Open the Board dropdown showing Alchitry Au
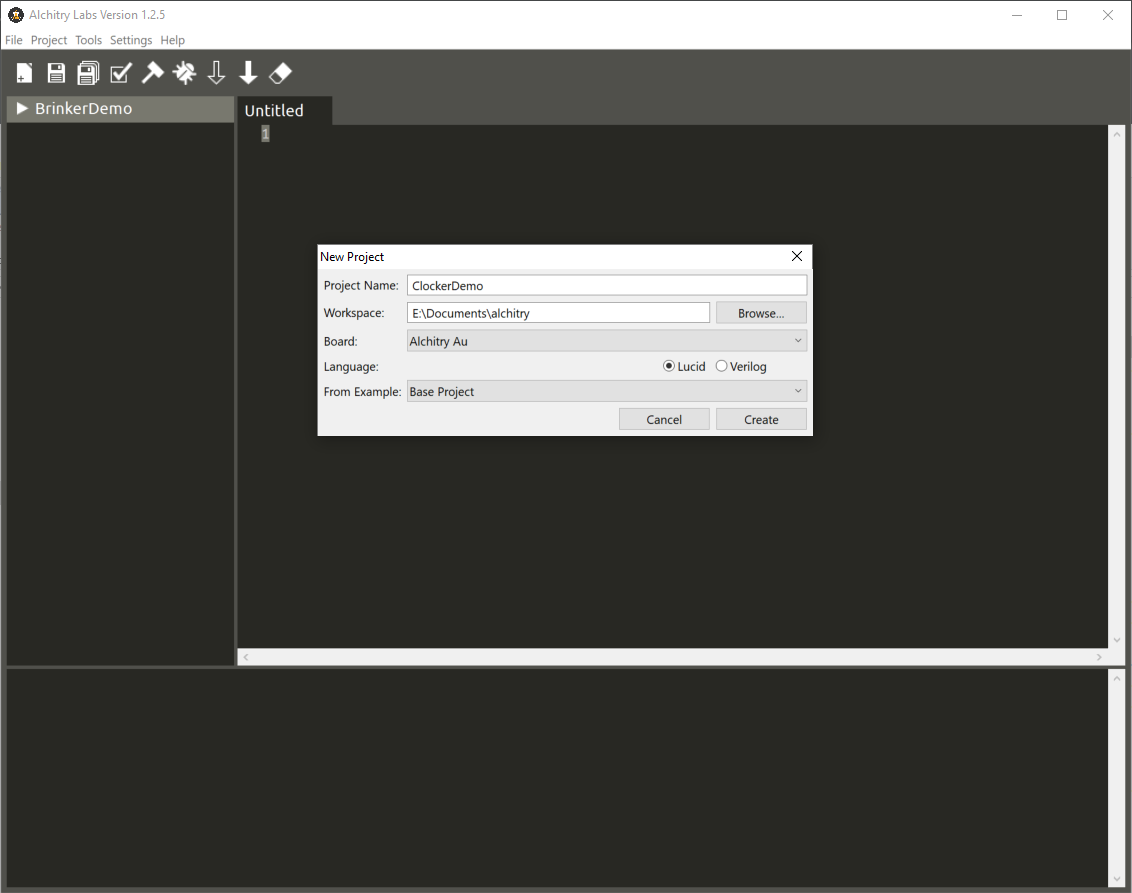Screen dimensions: 1132x893 pos(606,341)
